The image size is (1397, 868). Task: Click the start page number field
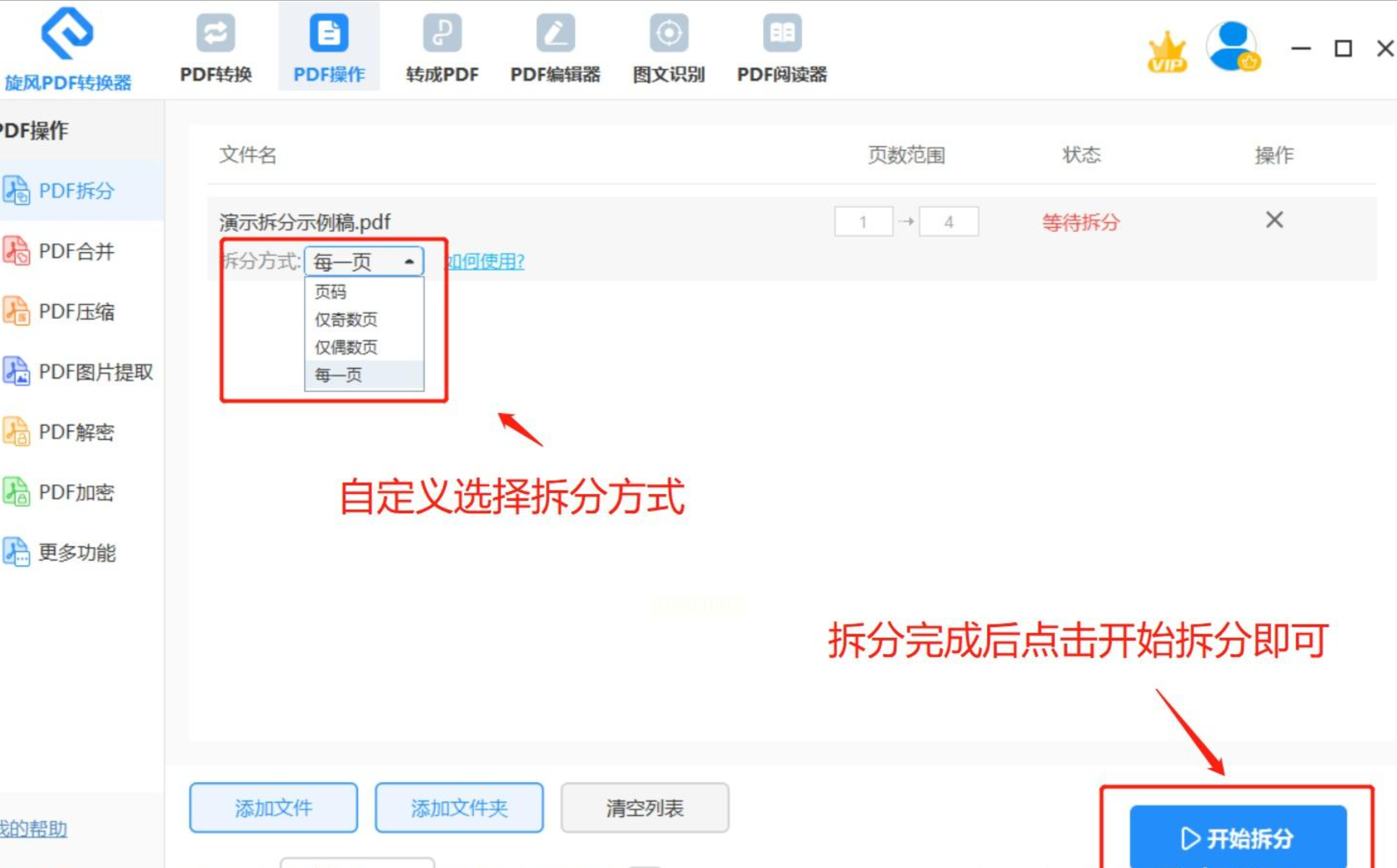point(863,222)
